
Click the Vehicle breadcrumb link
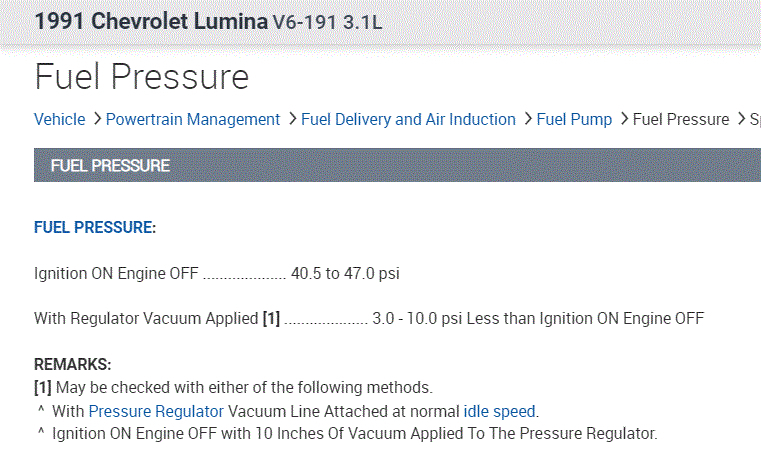60,119
